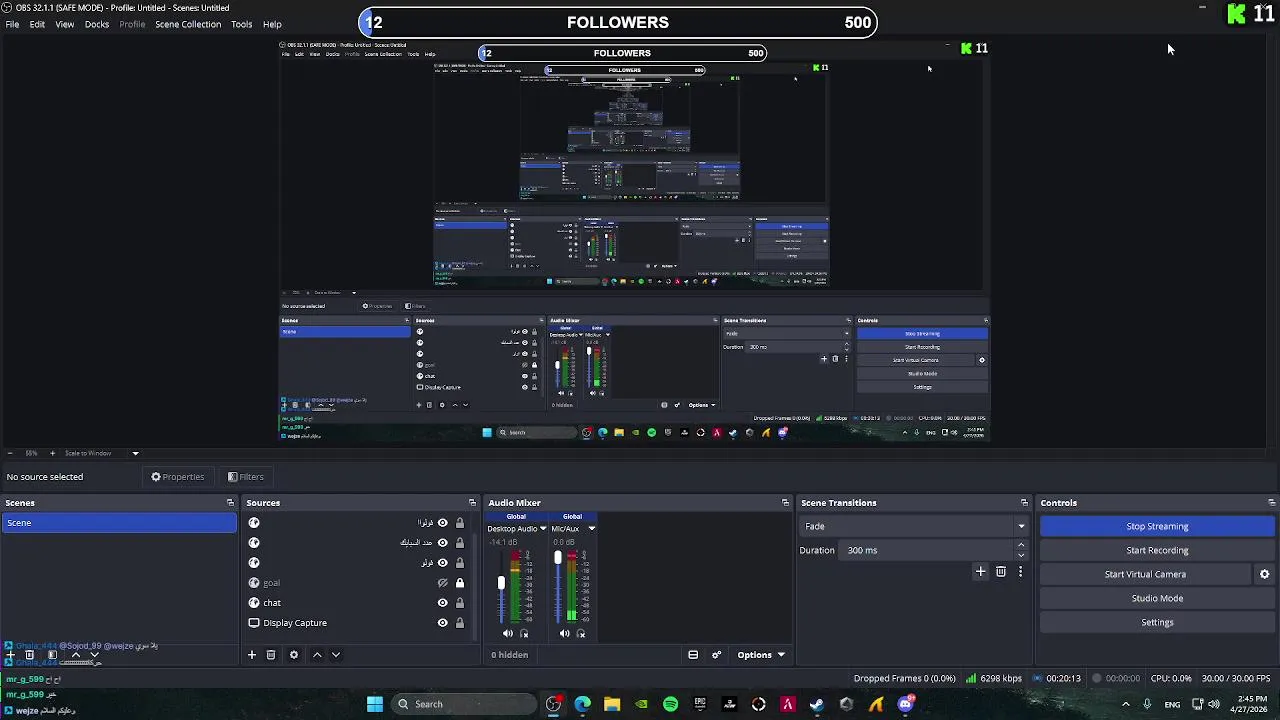Open Discord from the taskbar
1280x720 pixels.
[x=905, y=704]
